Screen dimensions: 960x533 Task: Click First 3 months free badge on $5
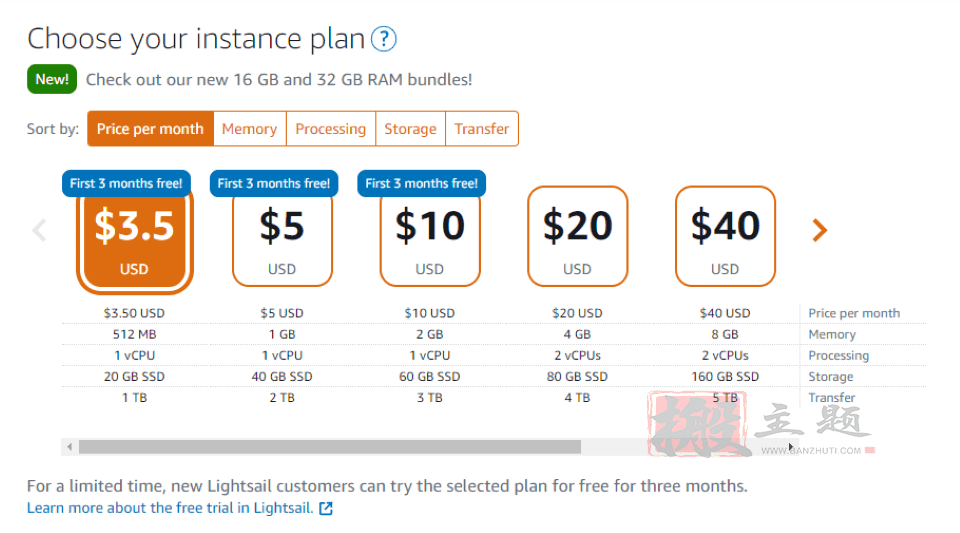(274, 184)
